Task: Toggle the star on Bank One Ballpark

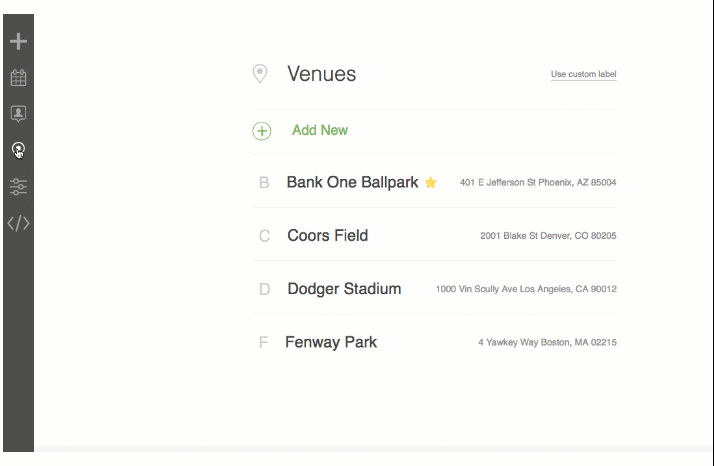Action: coord(430,183)
